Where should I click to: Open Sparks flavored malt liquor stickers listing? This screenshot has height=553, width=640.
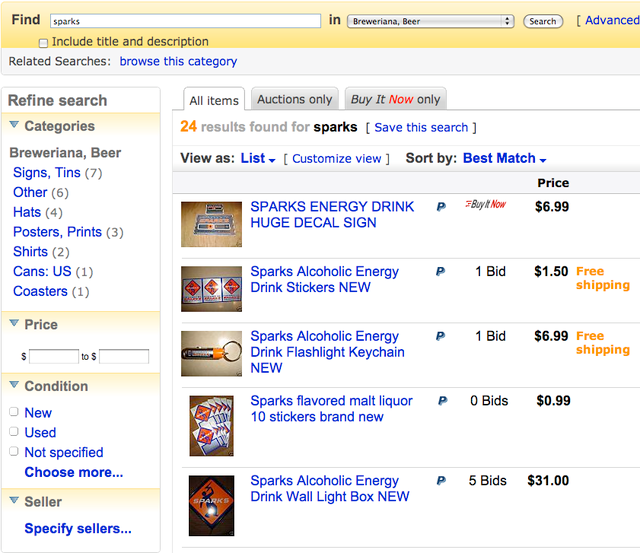pos(331,409)
